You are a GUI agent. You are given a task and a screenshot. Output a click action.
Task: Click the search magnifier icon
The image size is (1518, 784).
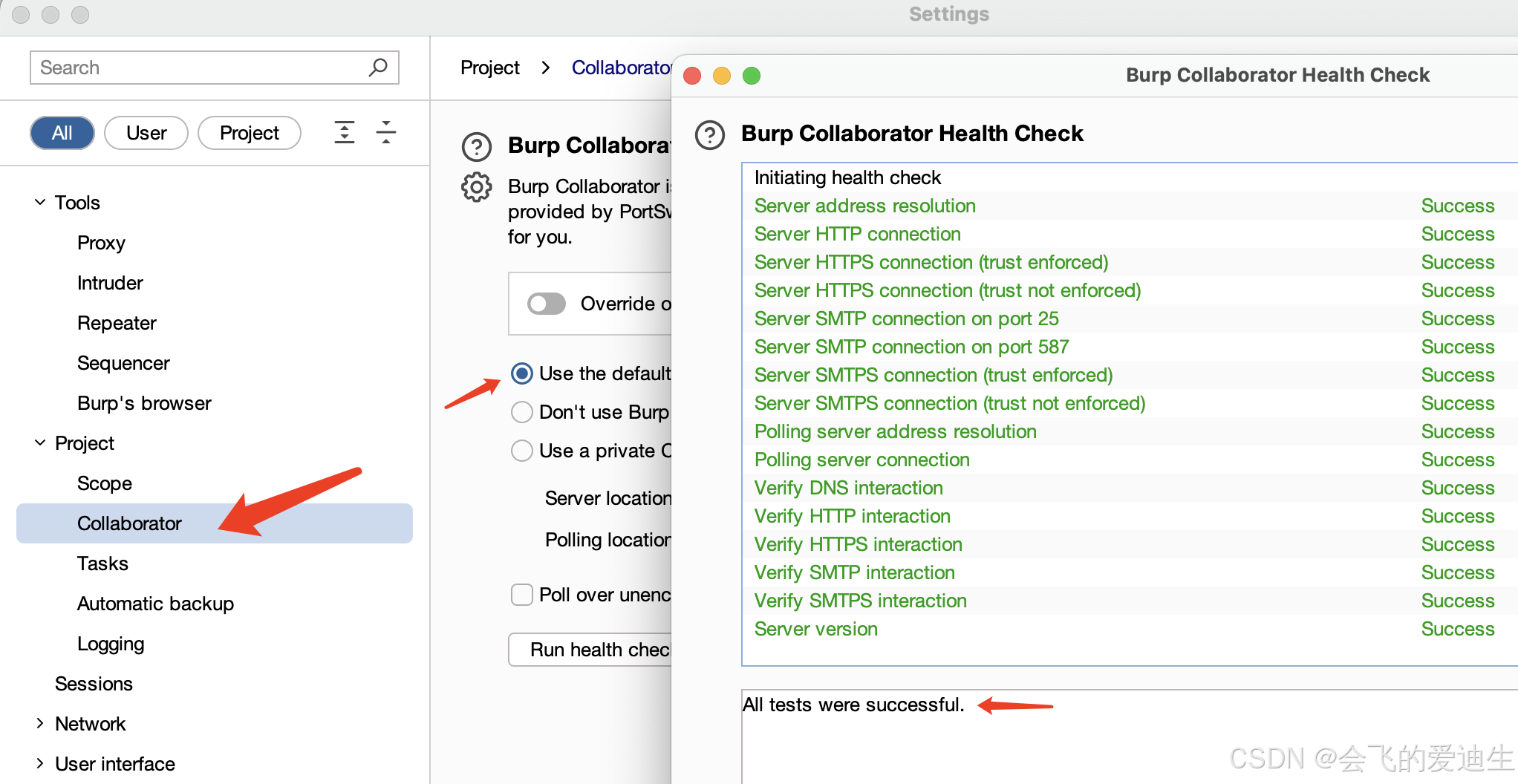coord(378,68)
